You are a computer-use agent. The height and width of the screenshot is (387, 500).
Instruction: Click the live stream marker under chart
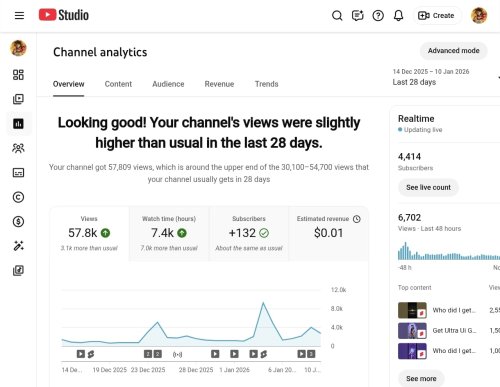(177, 354)
